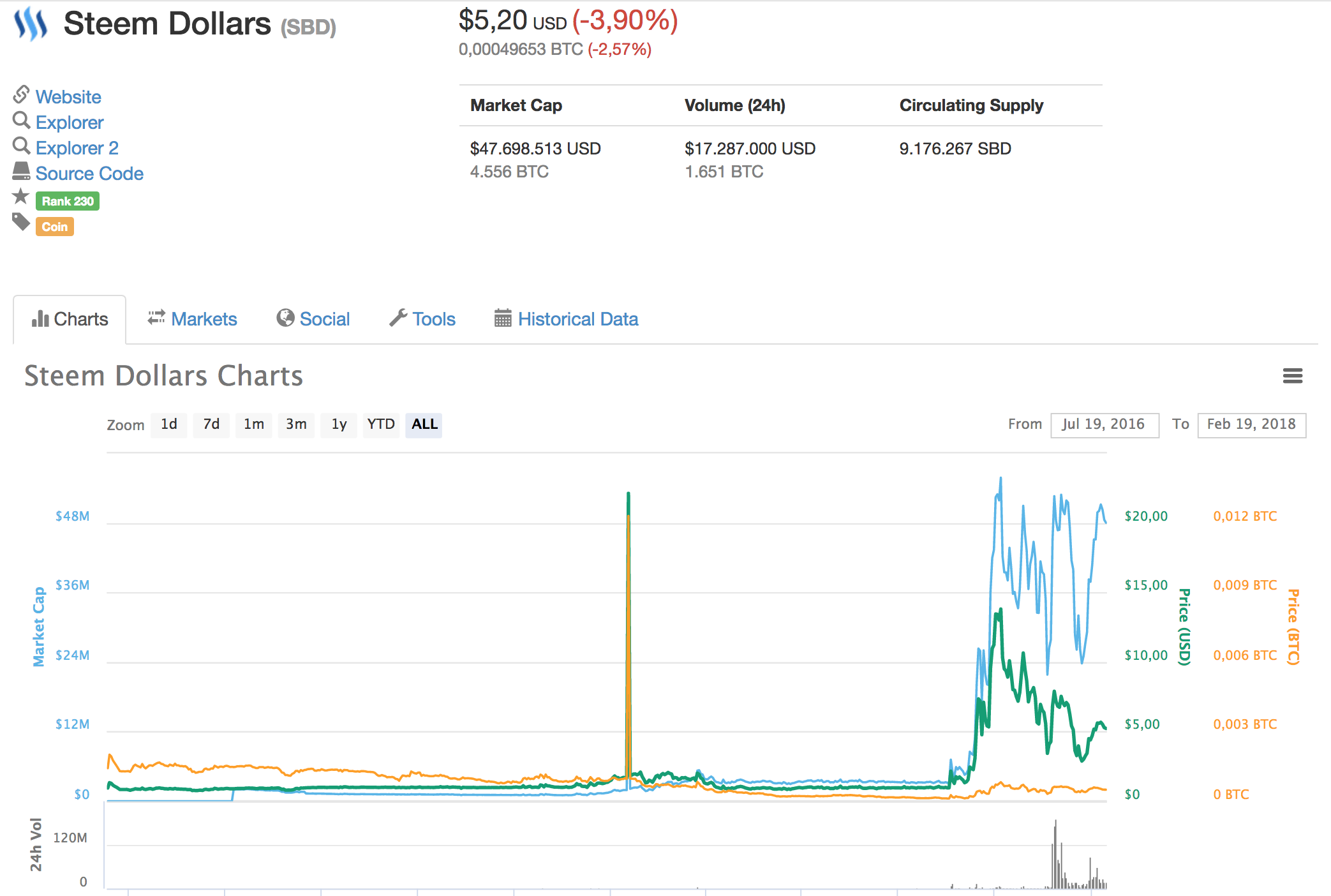Click the From date field Jul 19, 2016

pyautogui.click(x=1104, y=425)
